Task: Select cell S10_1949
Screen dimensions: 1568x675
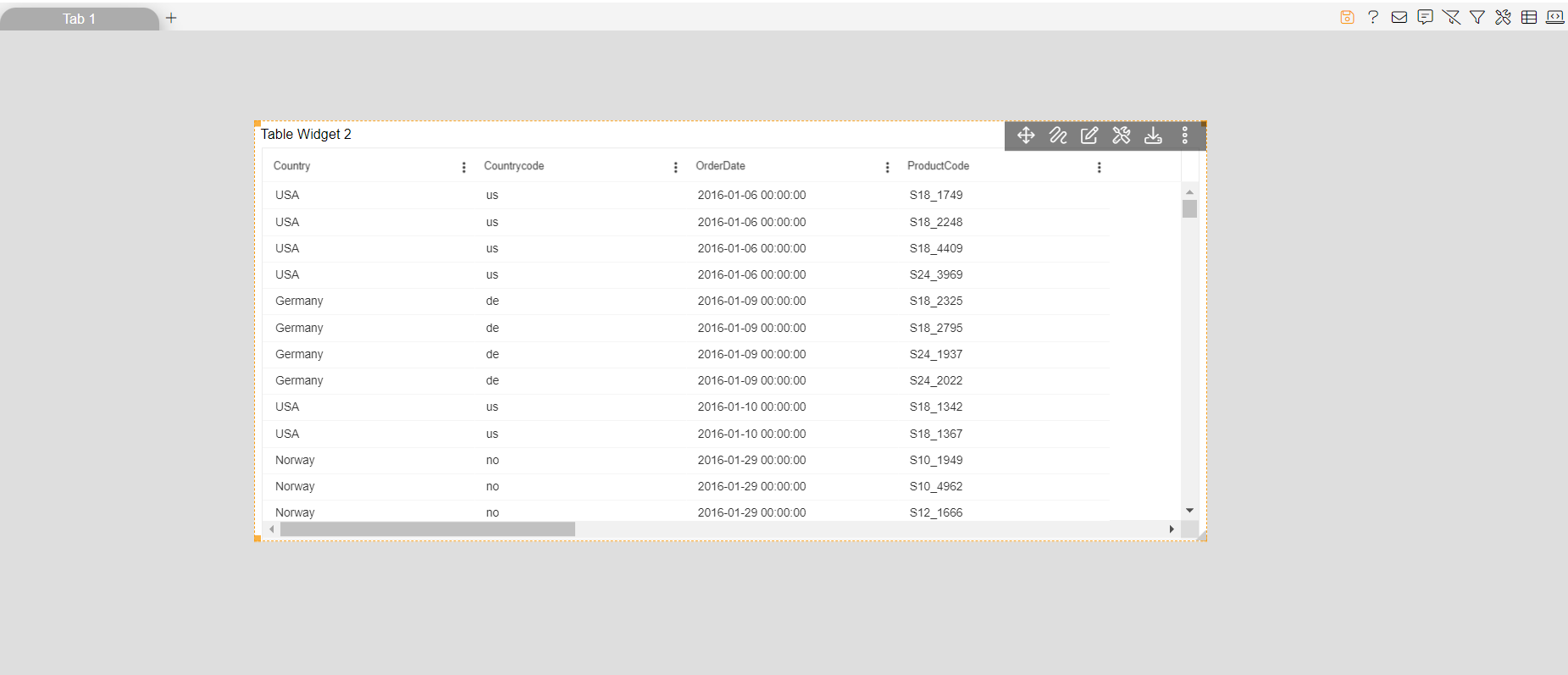Action: point(936,460)
